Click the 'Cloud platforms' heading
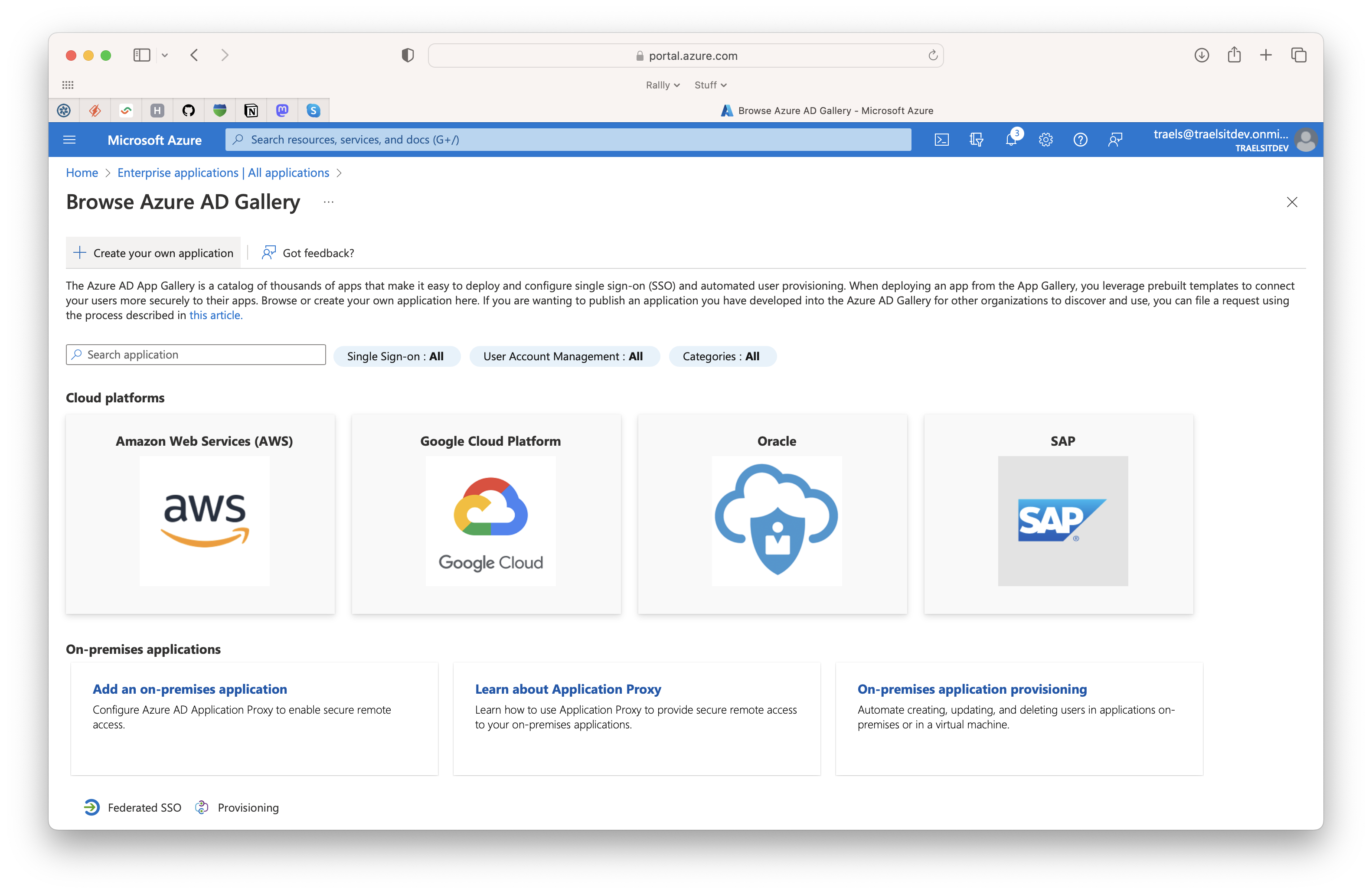 tap(115, 398)
